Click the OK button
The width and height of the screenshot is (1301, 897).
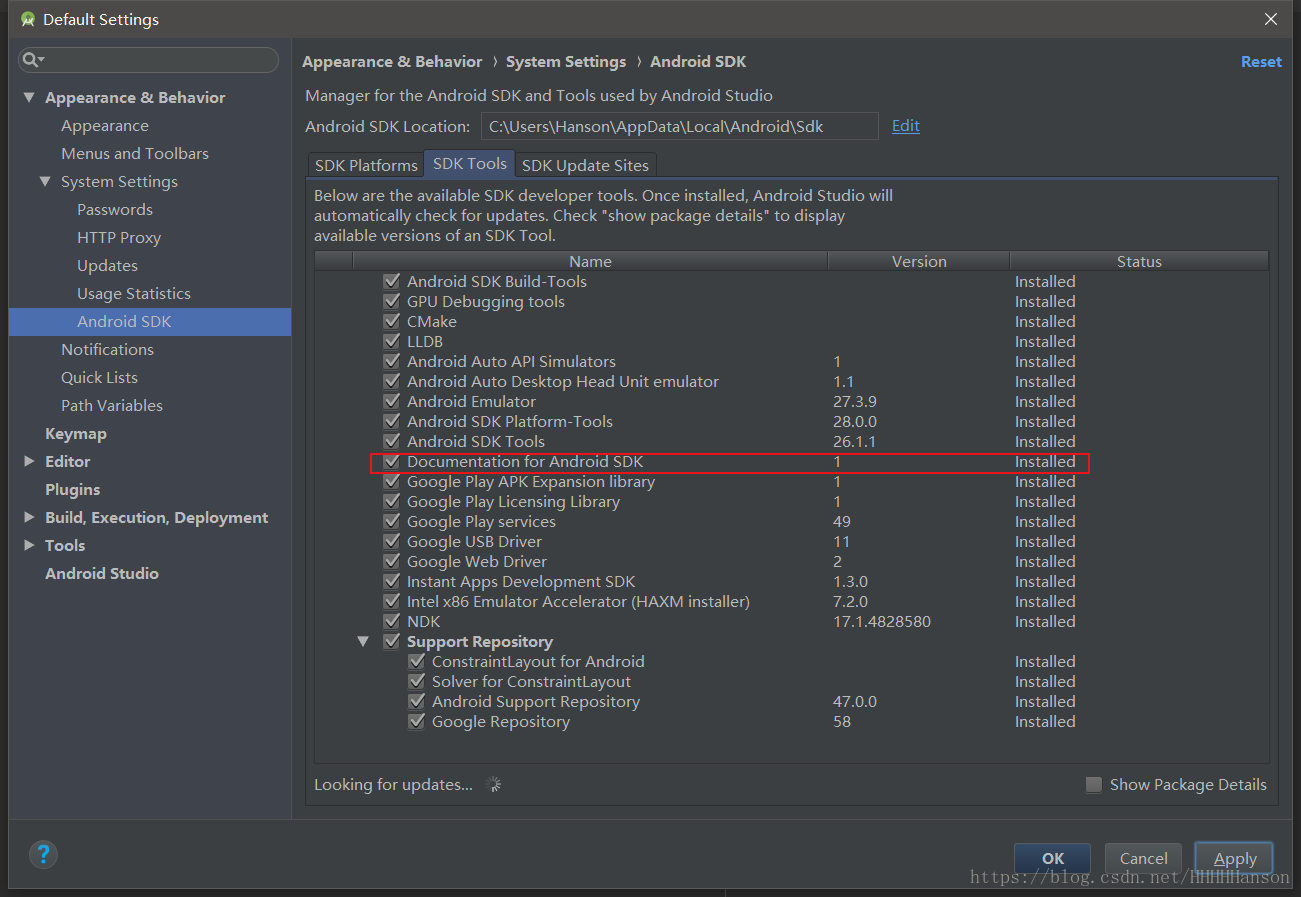1052,858
